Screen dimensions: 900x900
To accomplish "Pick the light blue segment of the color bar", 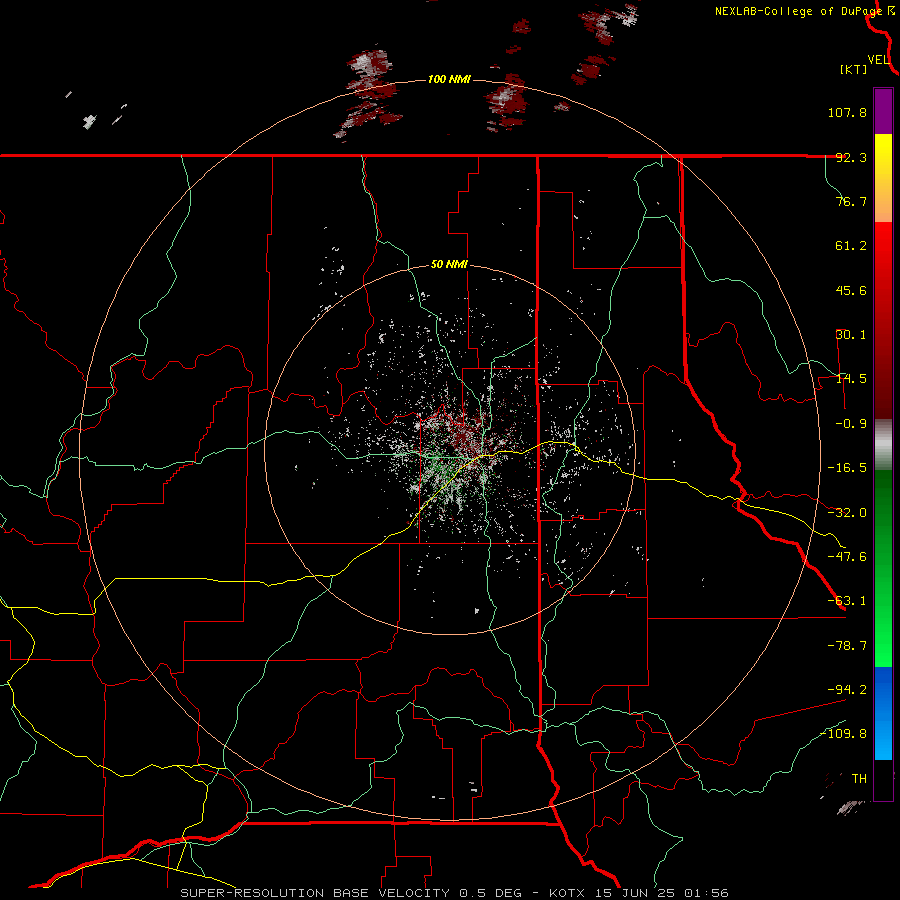I will point(883,738).
